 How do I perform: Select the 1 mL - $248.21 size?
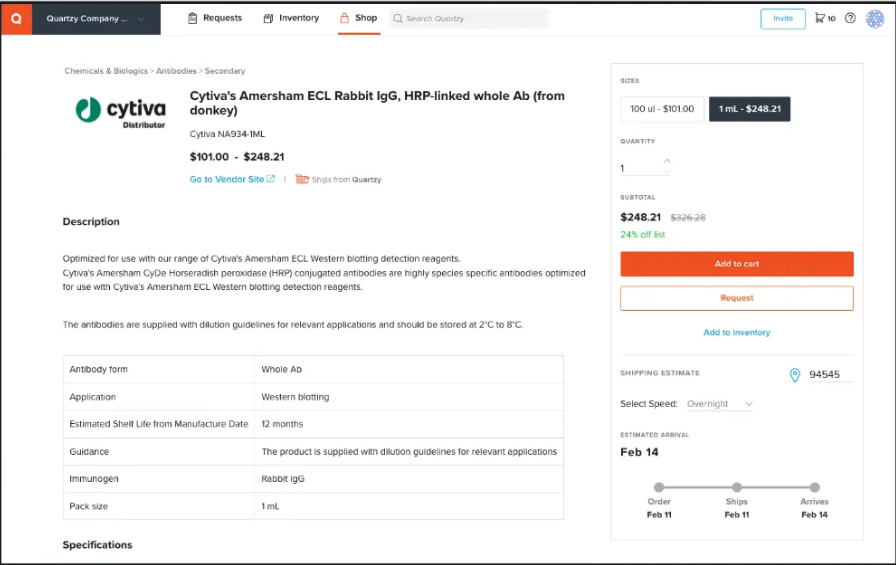coord(750,109)
